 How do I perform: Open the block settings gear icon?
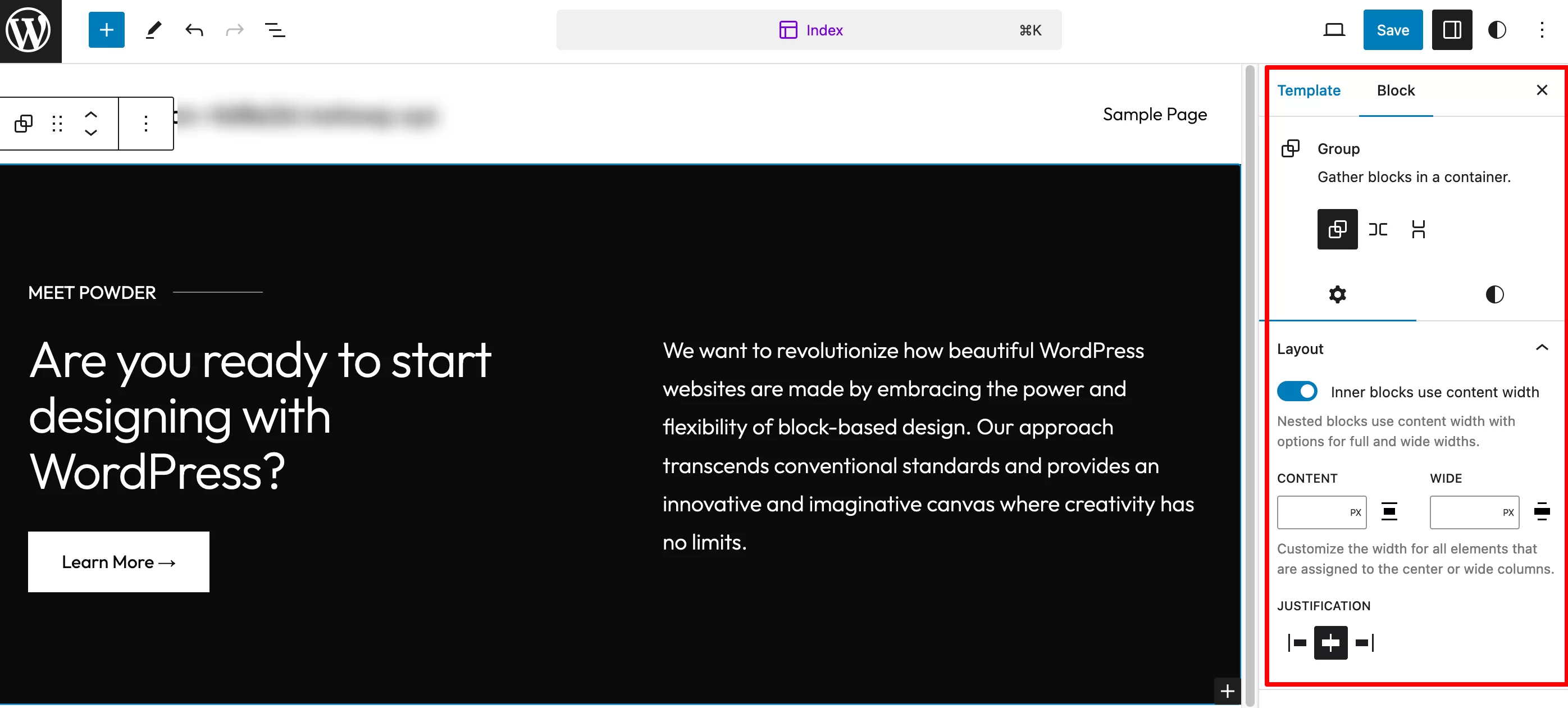(1337, 294)
